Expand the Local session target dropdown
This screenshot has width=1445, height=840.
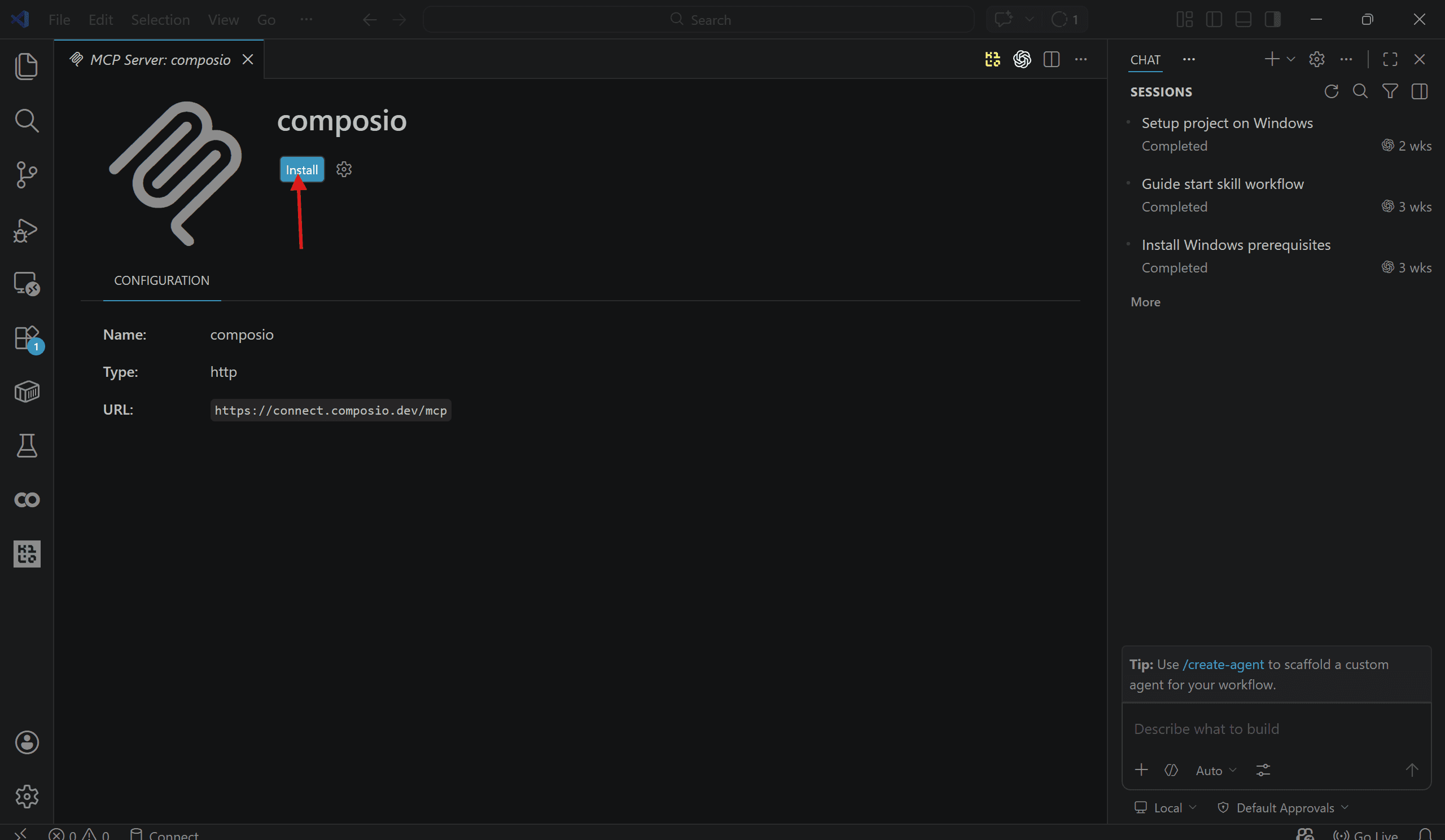(1166, 808)
